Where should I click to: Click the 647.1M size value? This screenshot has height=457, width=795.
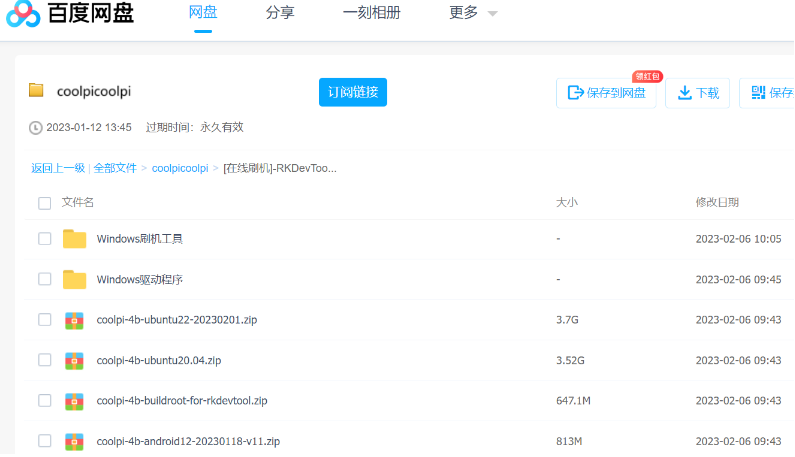click(573, 401)
